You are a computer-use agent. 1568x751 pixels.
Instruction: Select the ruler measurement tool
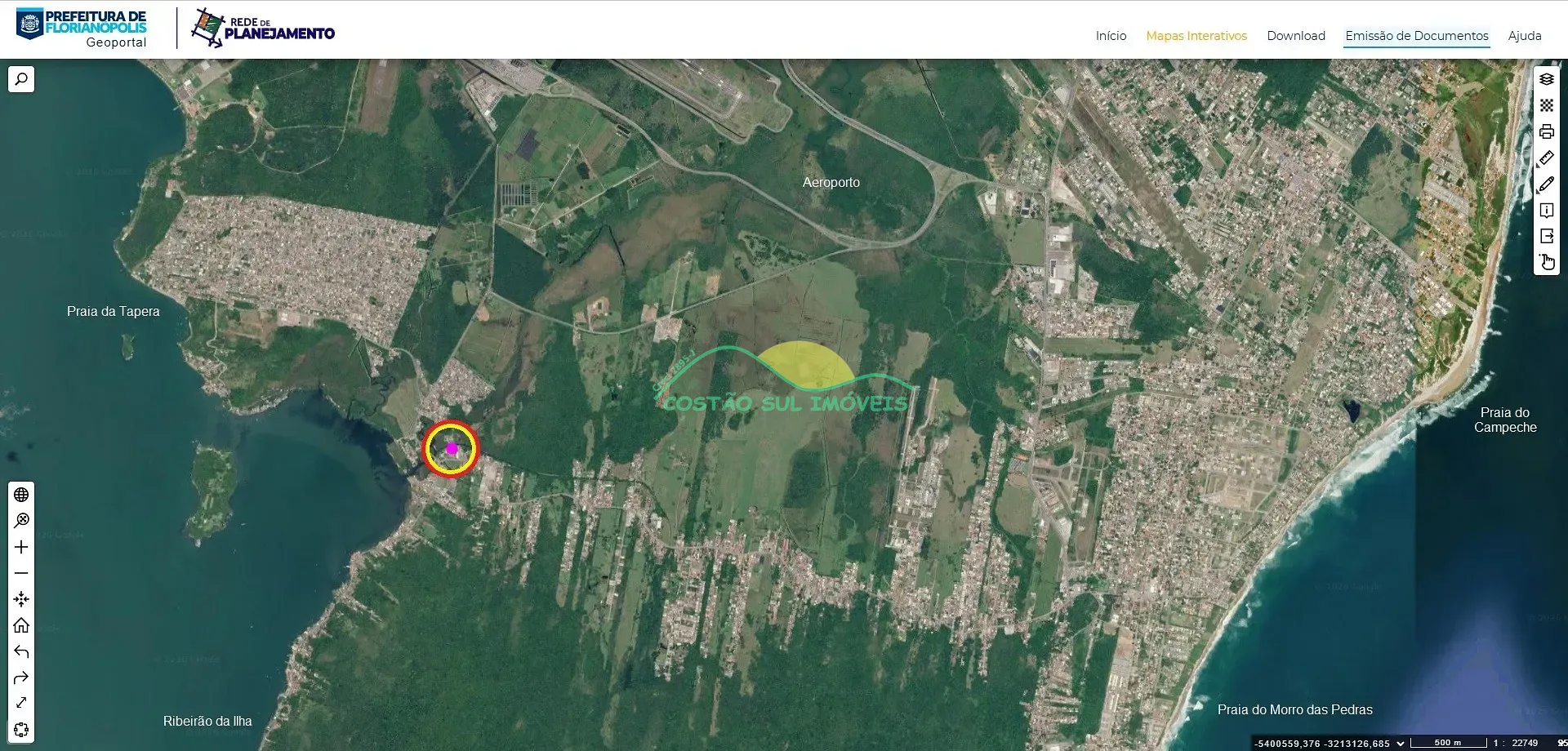pos(1547,158)
